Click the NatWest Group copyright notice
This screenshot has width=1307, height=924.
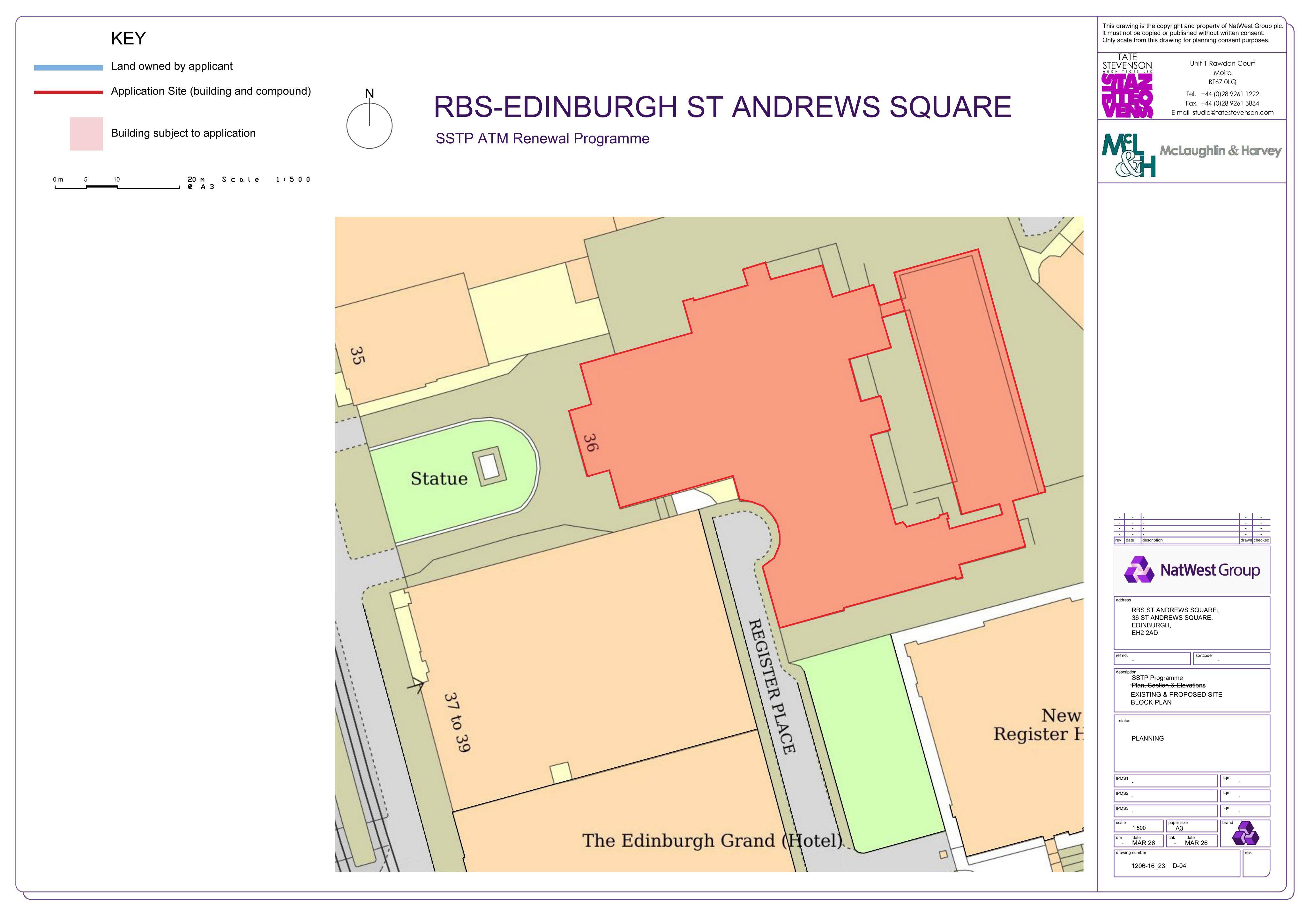pyautogui.click(x=1192, y=33)
